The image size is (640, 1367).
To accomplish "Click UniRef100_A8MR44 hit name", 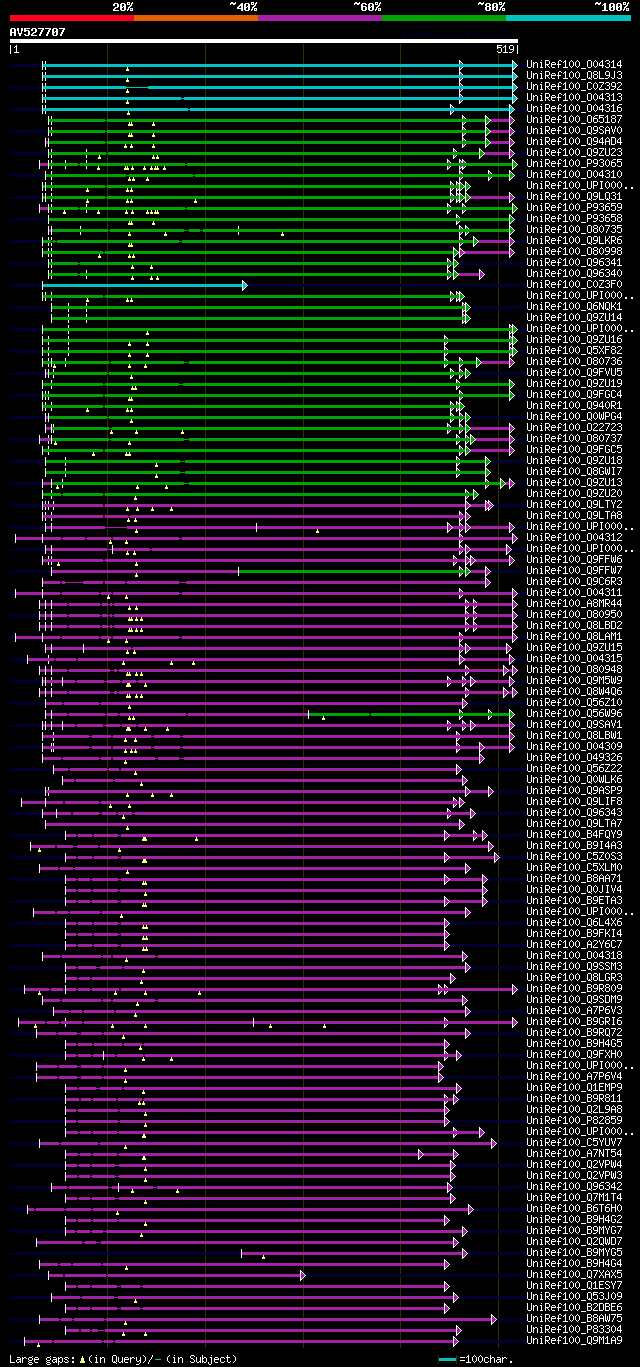I will (574, 603).
